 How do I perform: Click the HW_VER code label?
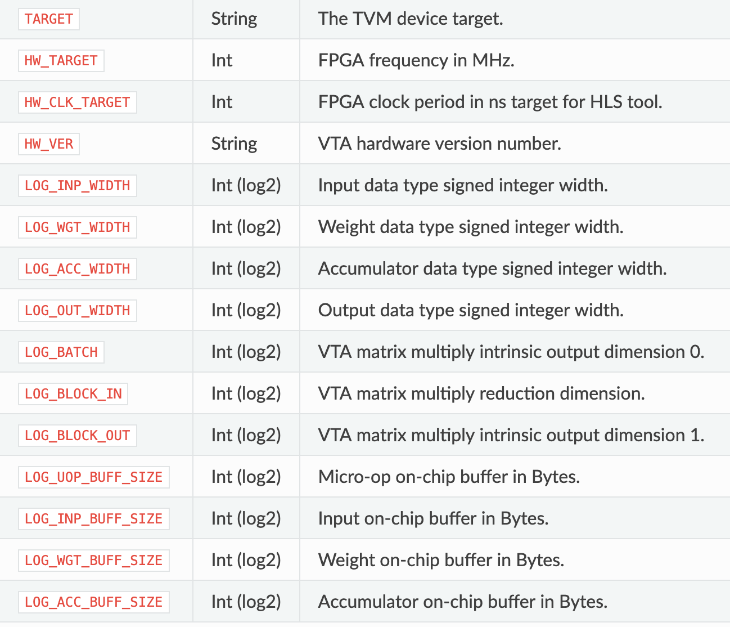click(49, 144)
